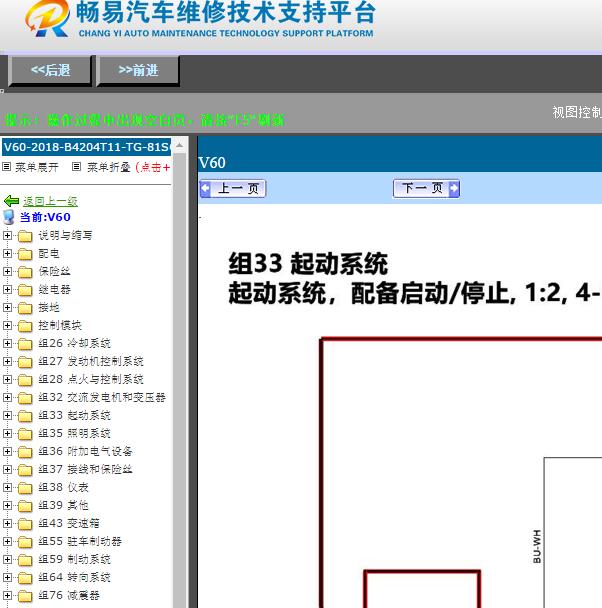
Task: Select the 组37 接线和保险丝 tree label
Action: pyautogui.click(x=85, y=469)
